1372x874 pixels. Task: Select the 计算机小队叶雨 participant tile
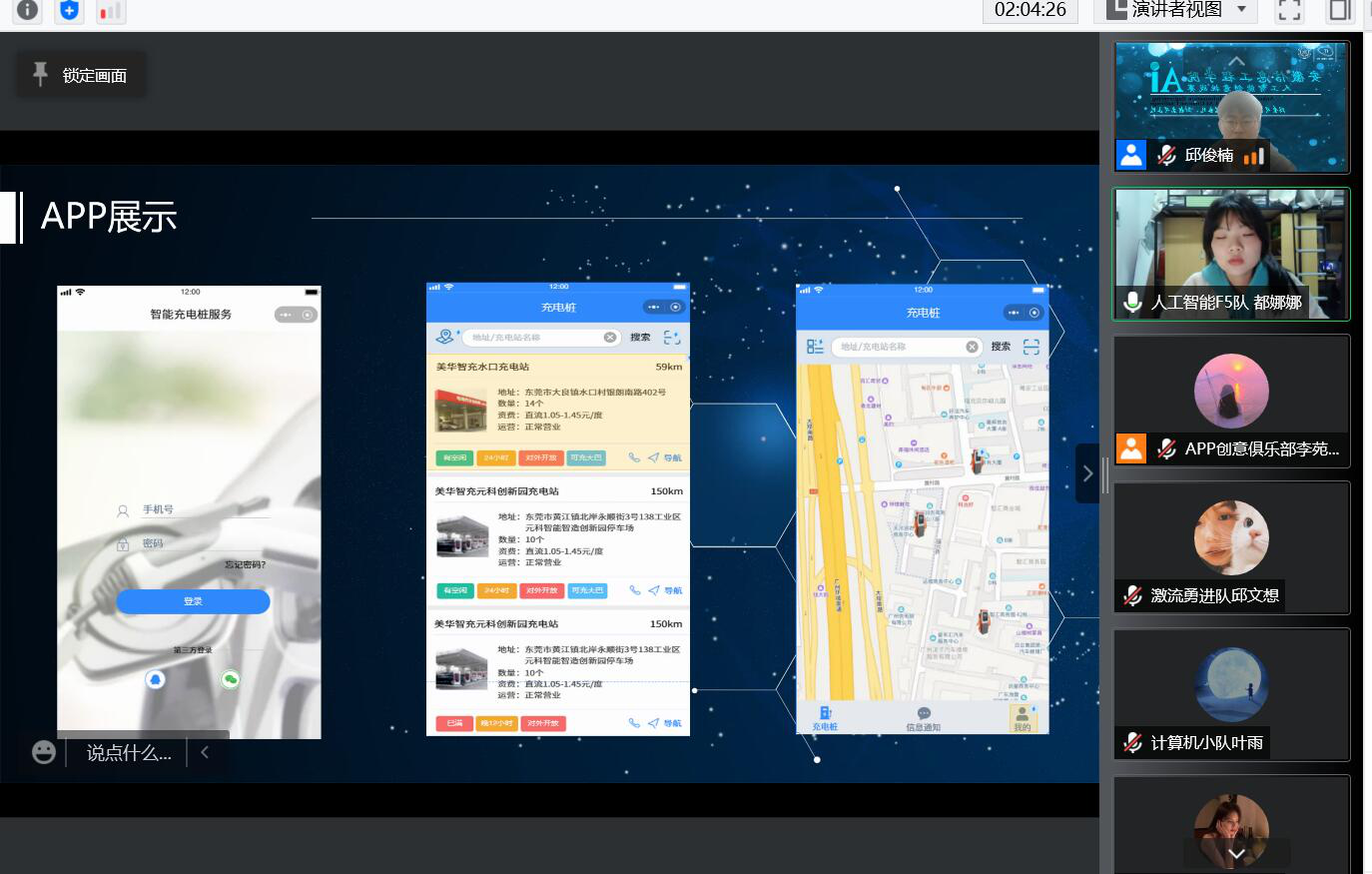click(x=1231, y=694)
